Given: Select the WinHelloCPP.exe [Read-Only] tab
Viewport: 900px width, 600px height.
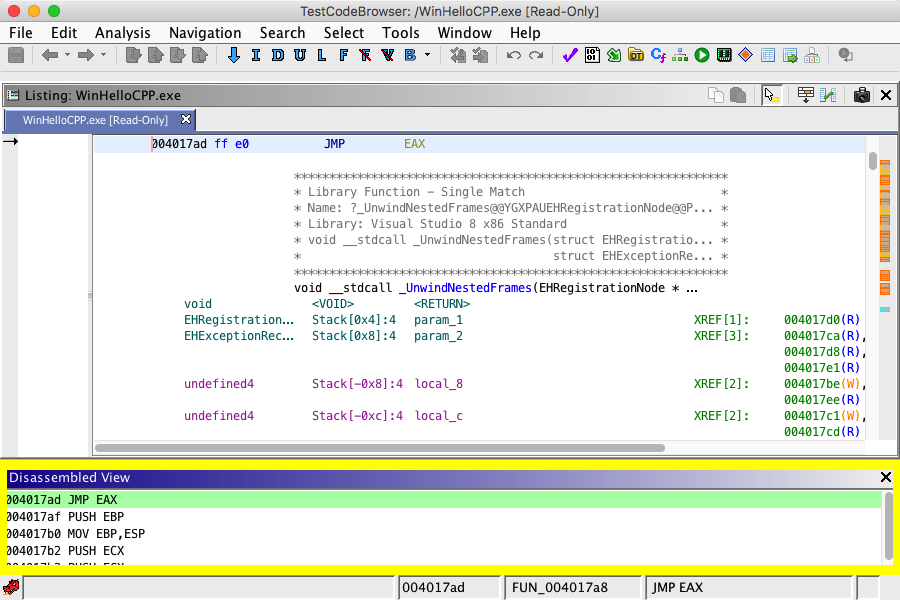Looking at the screenshot, I should 95,120.
